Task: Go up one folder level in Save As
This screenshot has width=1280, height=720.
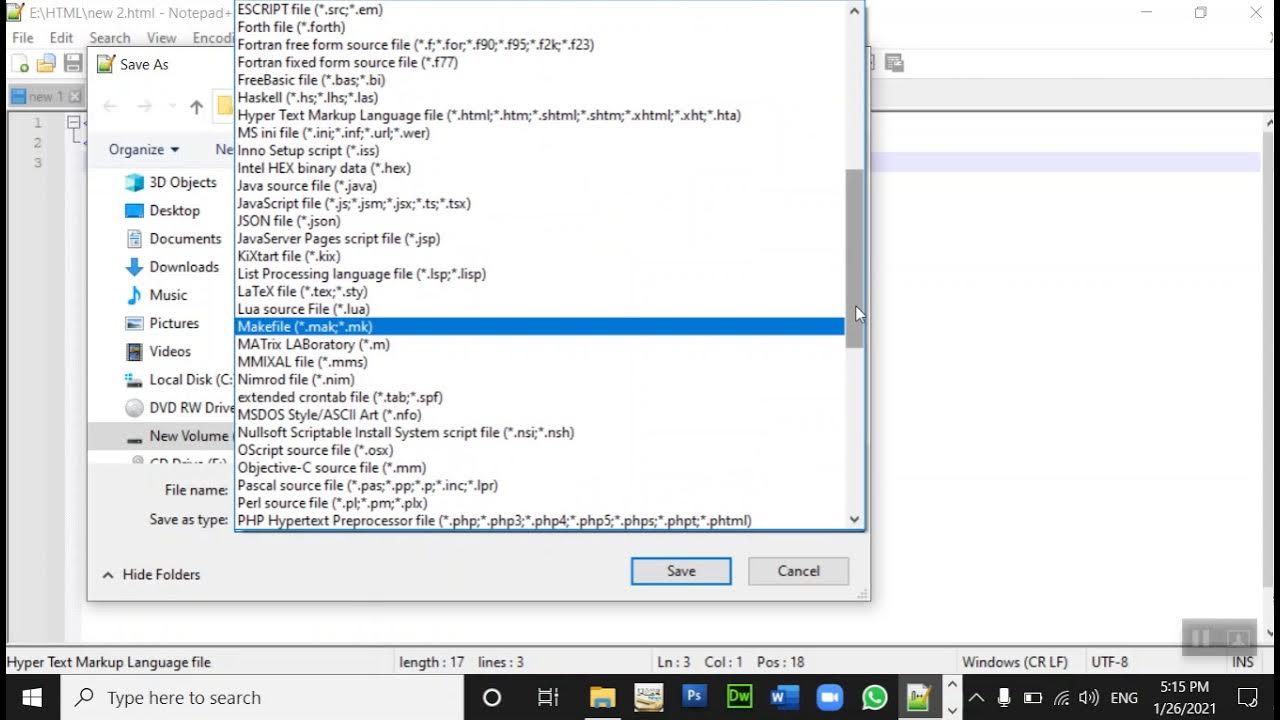Action: (x=197, y=106)
